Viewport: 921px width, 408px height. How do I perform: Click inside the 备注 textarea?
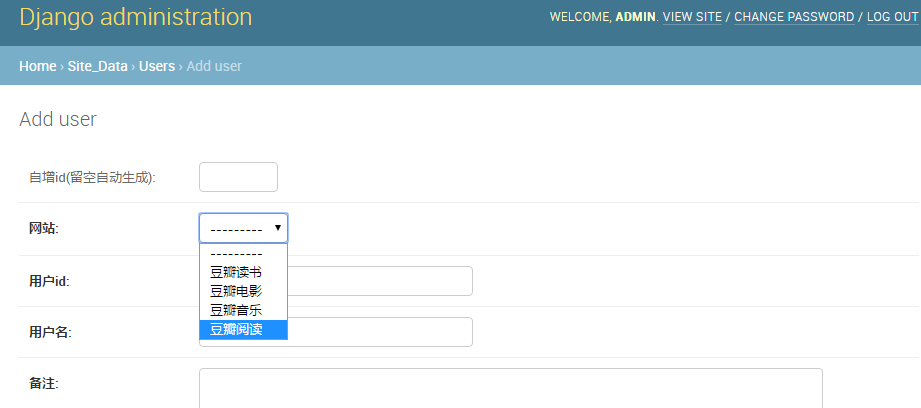tap(511, 388)
